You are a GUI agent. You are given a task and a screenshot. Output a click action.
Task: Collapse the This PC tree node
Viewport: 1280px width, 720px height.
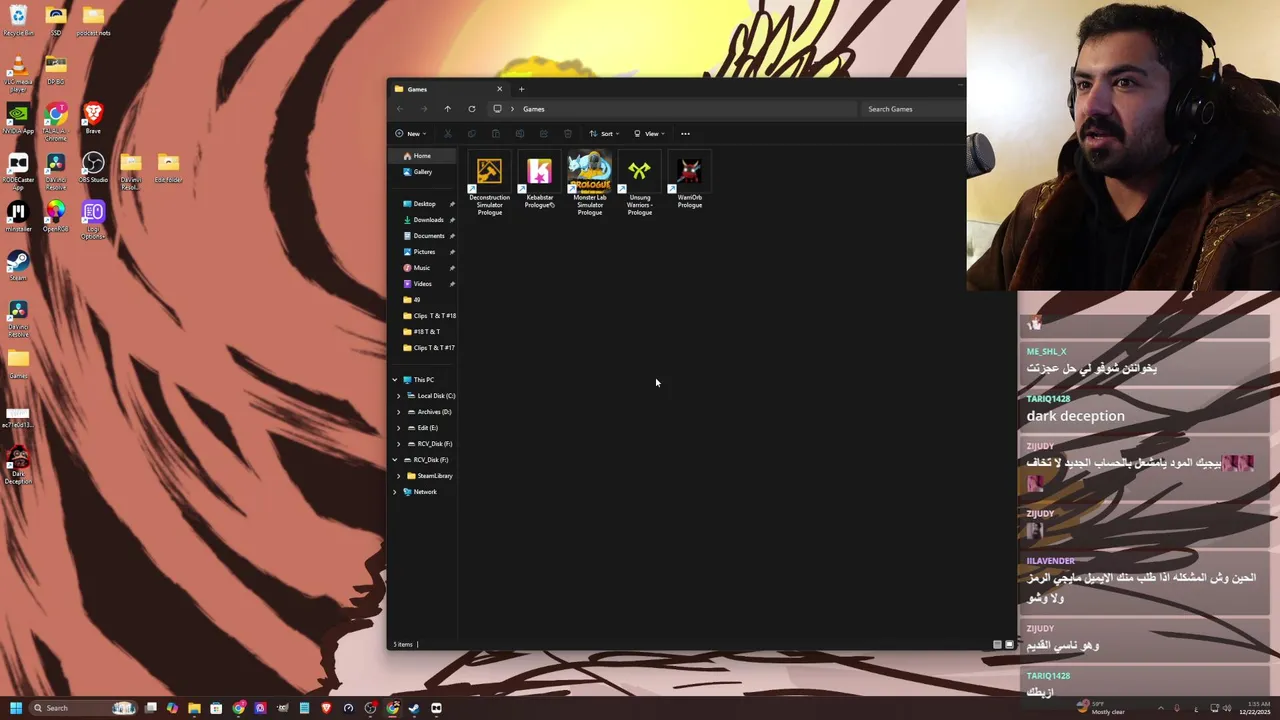(395, 380)
